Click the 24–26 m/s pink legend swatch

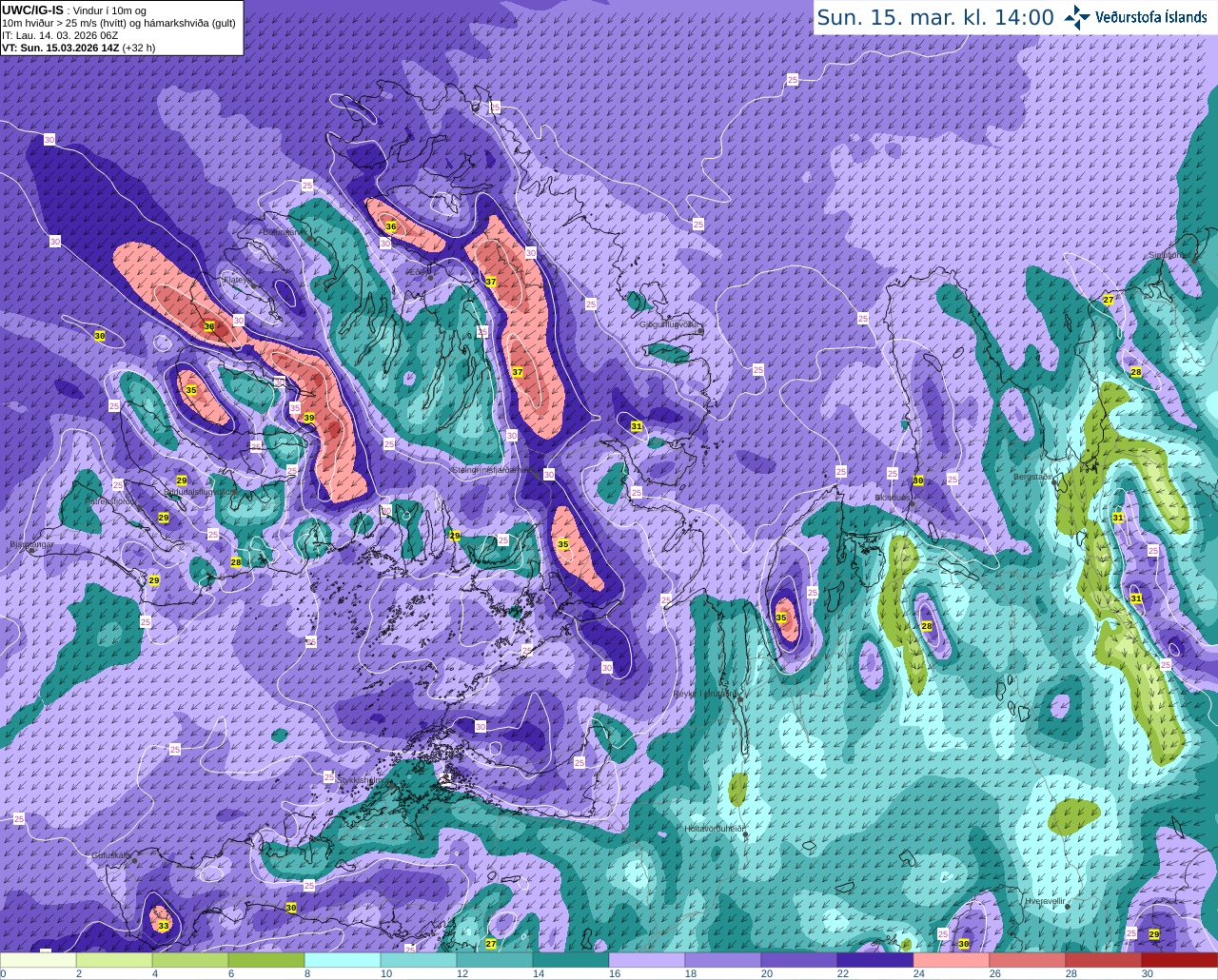pos(952,960)
